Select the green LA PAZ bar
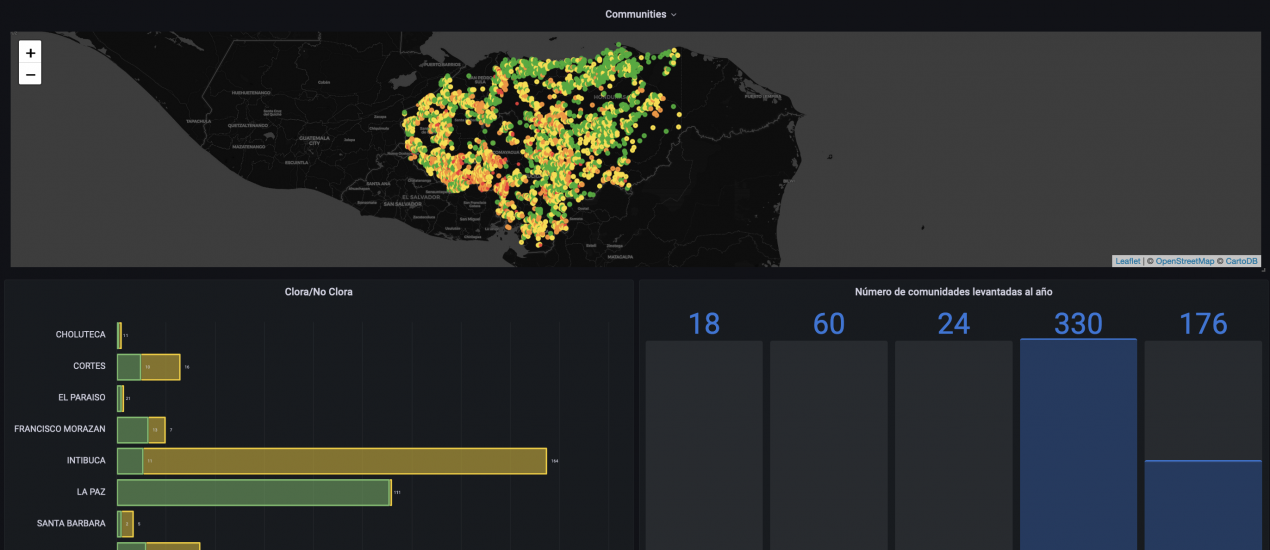The image size is (1270, 550). coord(253,493)
